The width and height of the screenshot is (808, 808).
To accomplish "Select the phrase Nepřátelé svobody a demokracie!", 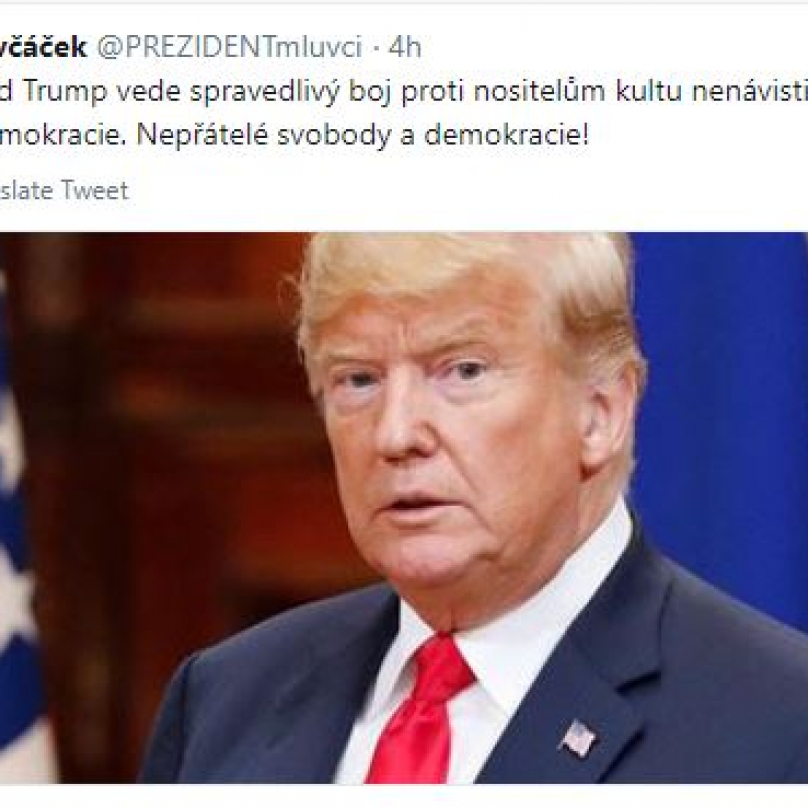I will point(363,136).
